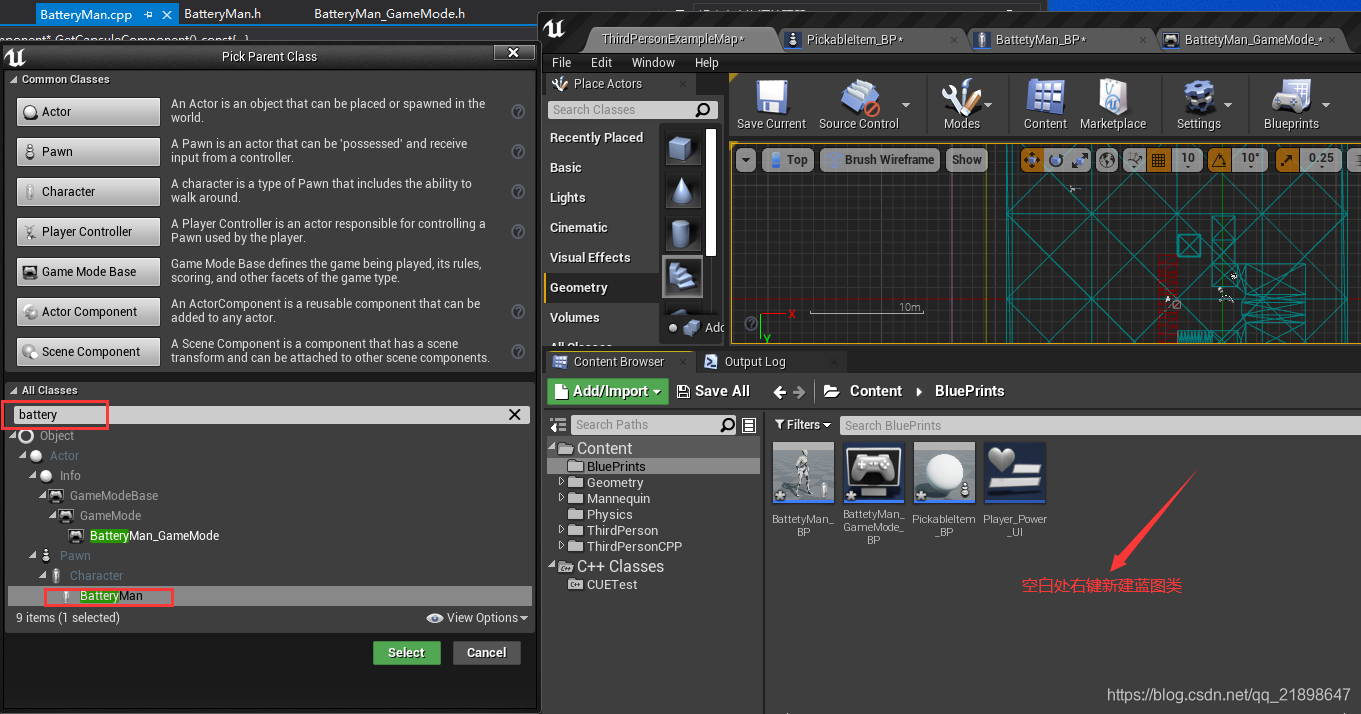Click the Select button in dialog
The height and width of the screenshot is (714, 1361).
[406, 653]
